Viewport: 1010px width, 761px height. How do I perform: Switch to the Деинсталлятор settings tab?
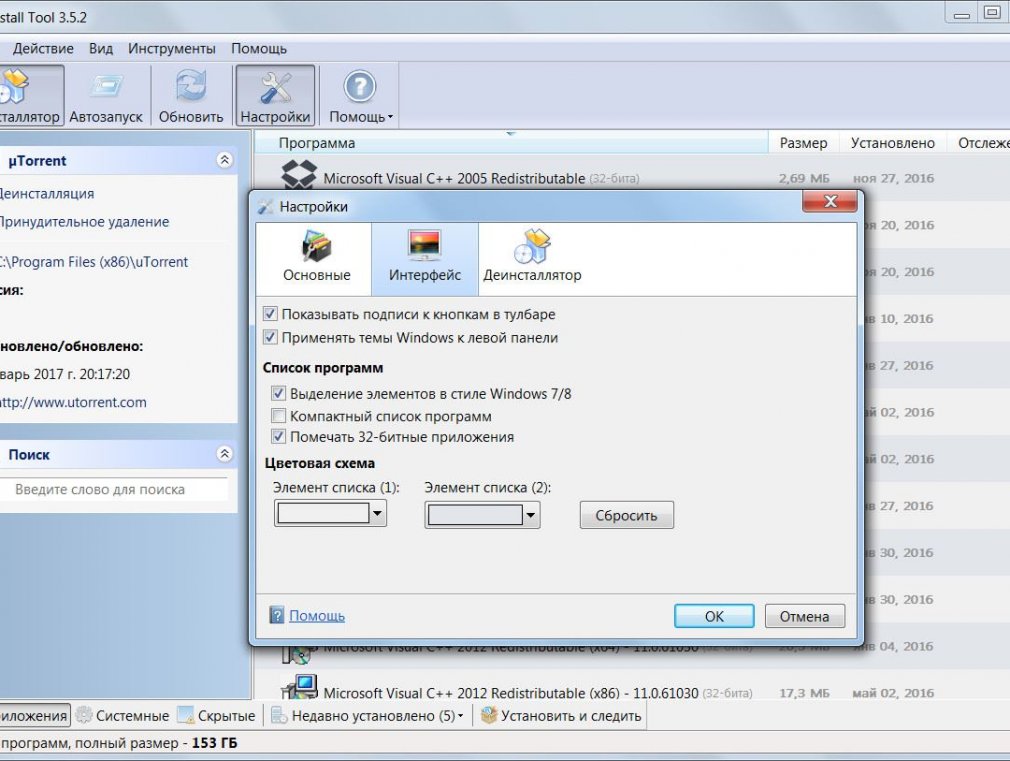532,259
